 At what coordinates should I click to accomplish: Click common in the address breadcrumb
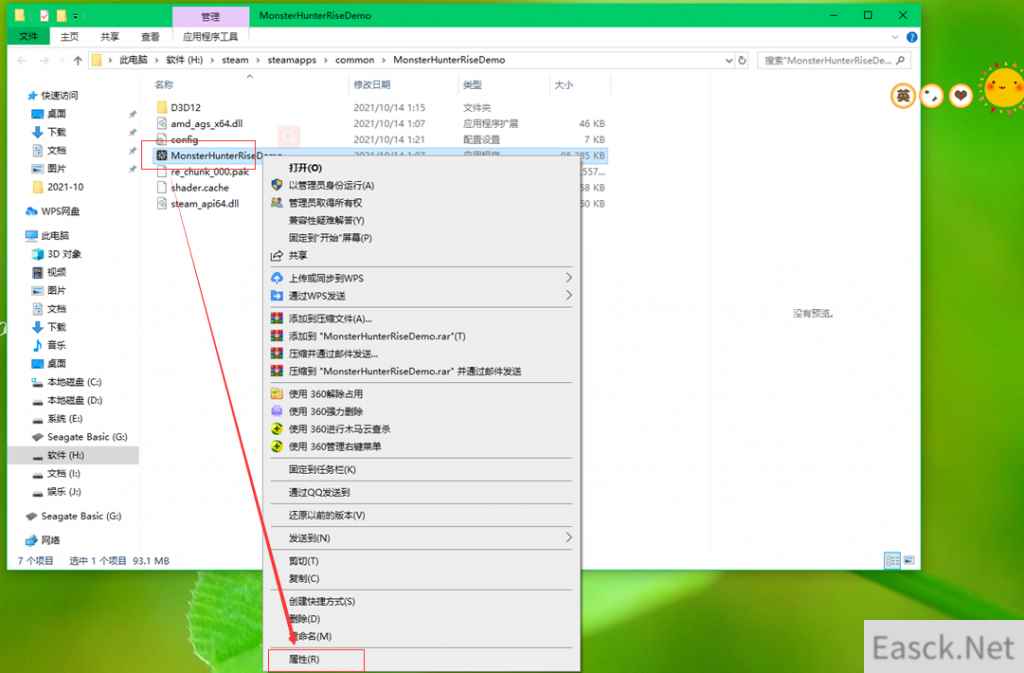point(355,60)
